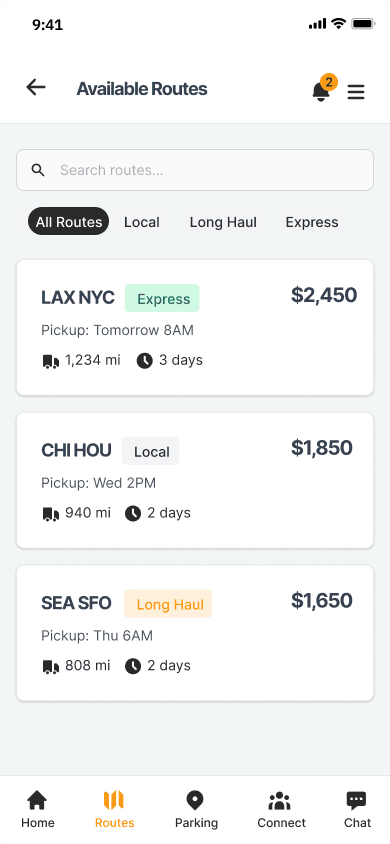
Task: Filter routes by Long Haul chip
Action: coord(223,222)
